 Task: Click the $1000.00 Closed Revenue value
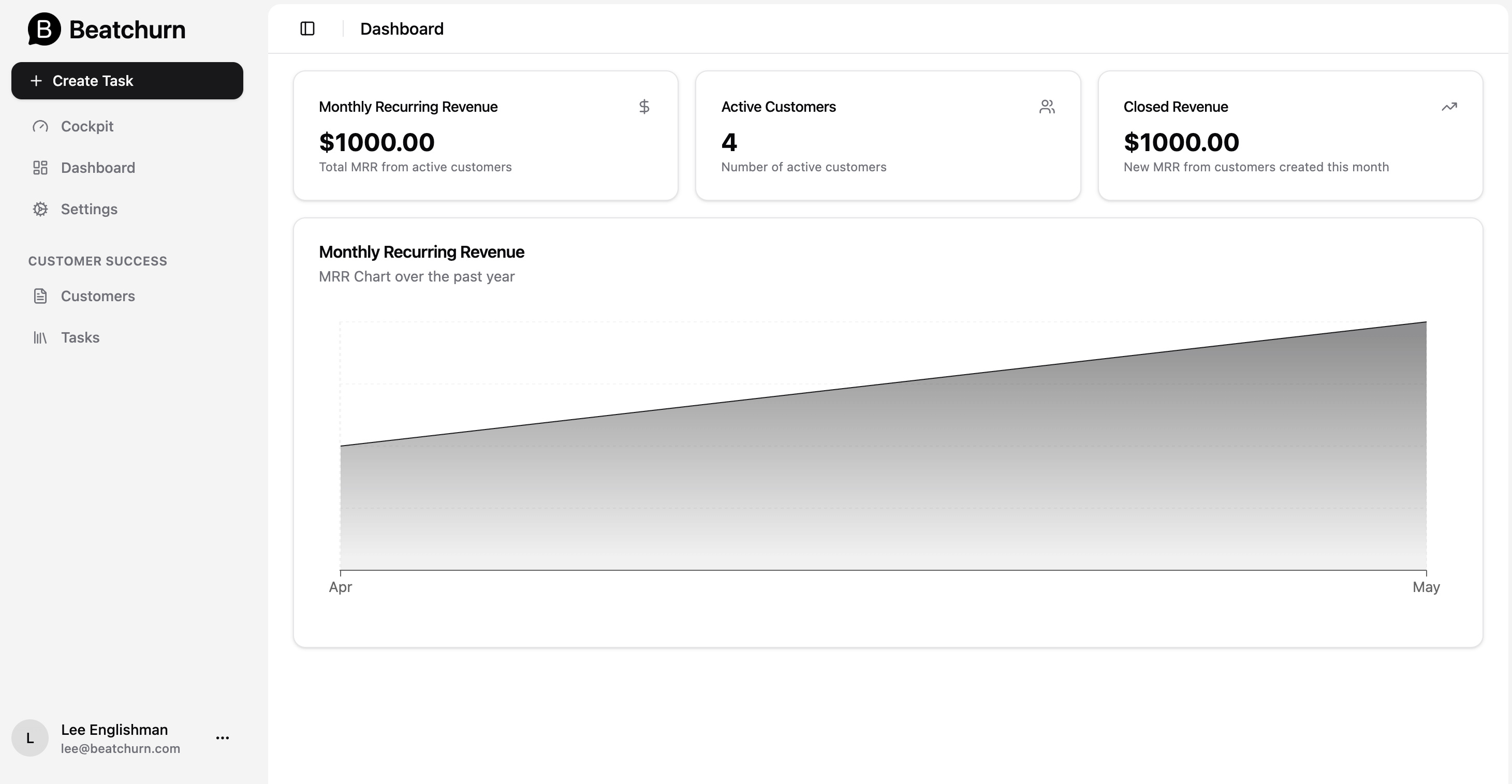pyautogui.click(x=1181, y=142)
